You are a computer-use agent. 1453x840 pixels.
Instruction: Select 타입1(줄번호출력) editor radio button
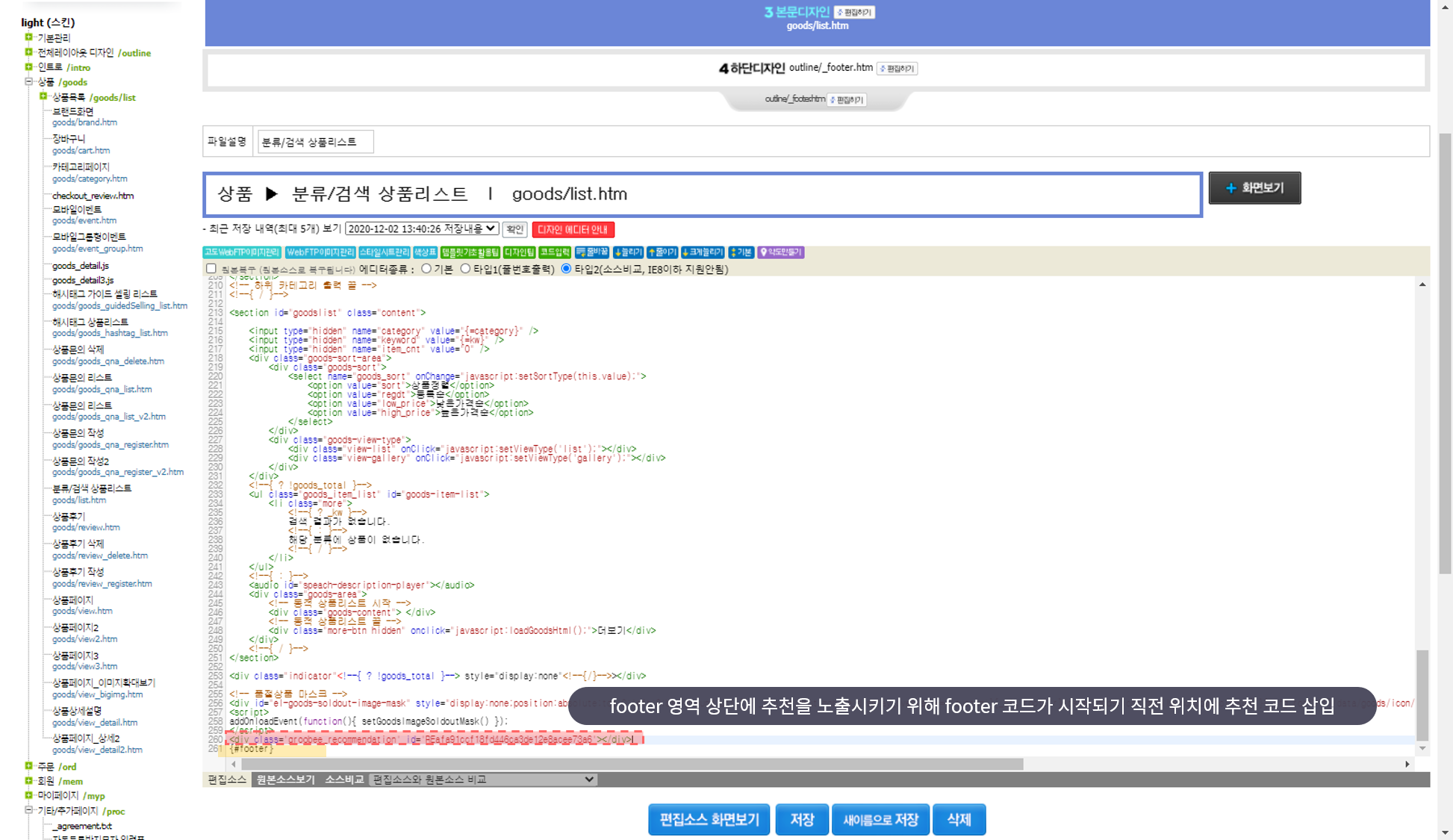[465, 269]
